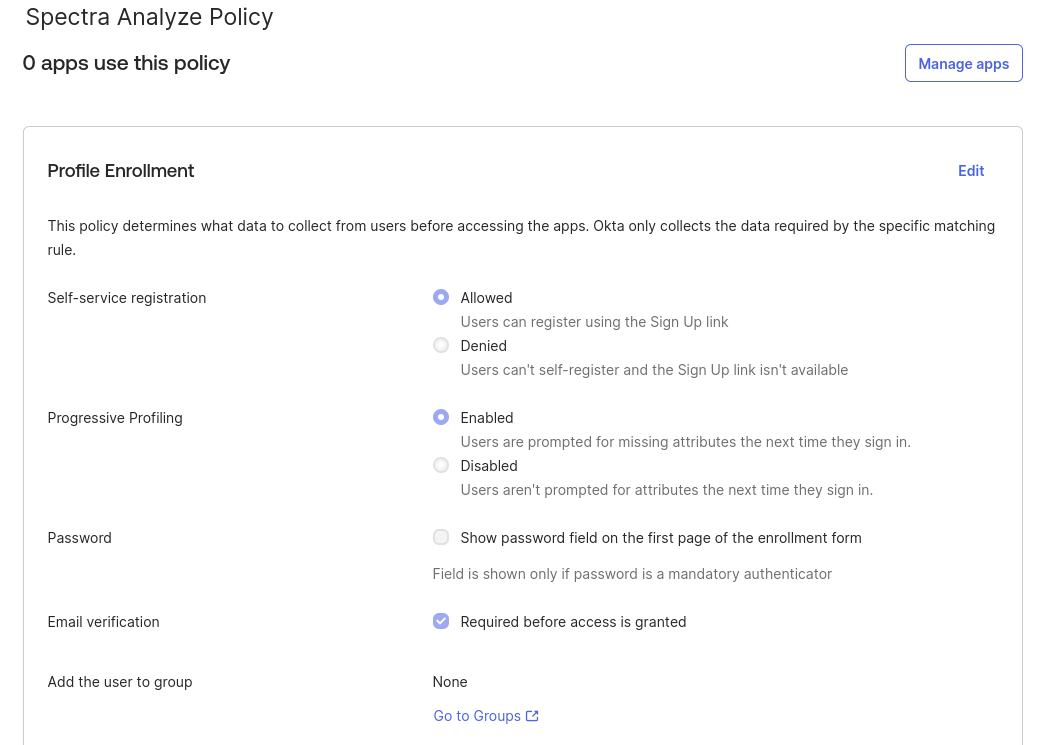Select Denied for self-service registration
1047x745 pixels.
click(x=441, y=345)
